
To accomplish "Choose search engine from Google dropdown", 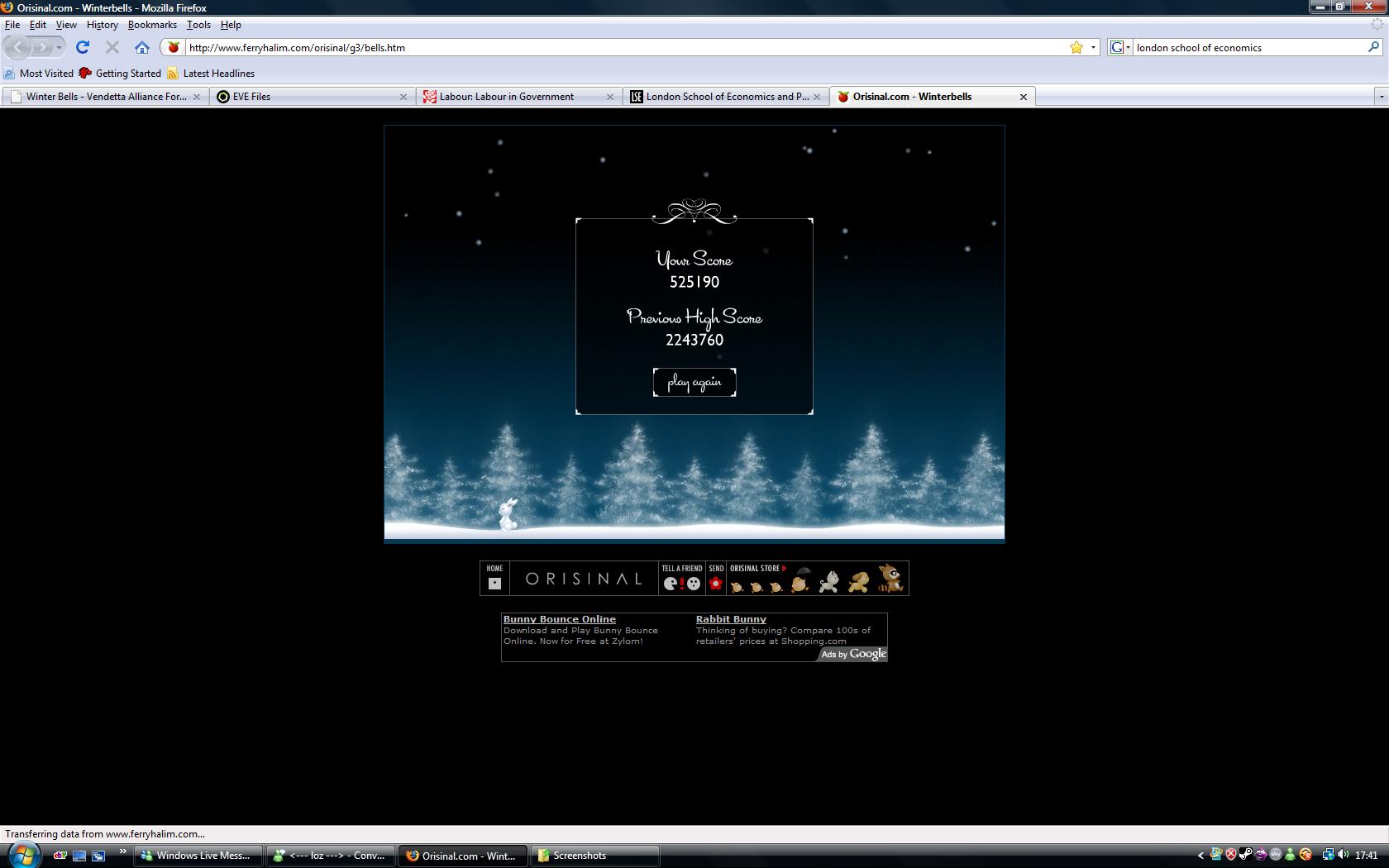I will pos(1119,47).
